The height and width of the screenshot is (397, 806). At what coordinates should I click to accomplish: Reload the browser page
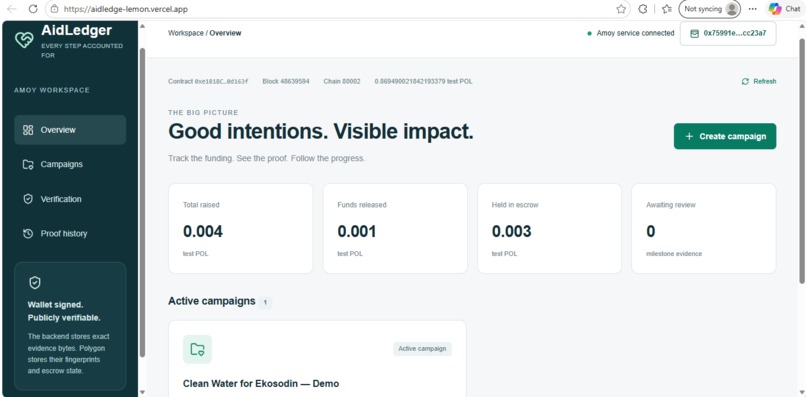pos(33,9)
